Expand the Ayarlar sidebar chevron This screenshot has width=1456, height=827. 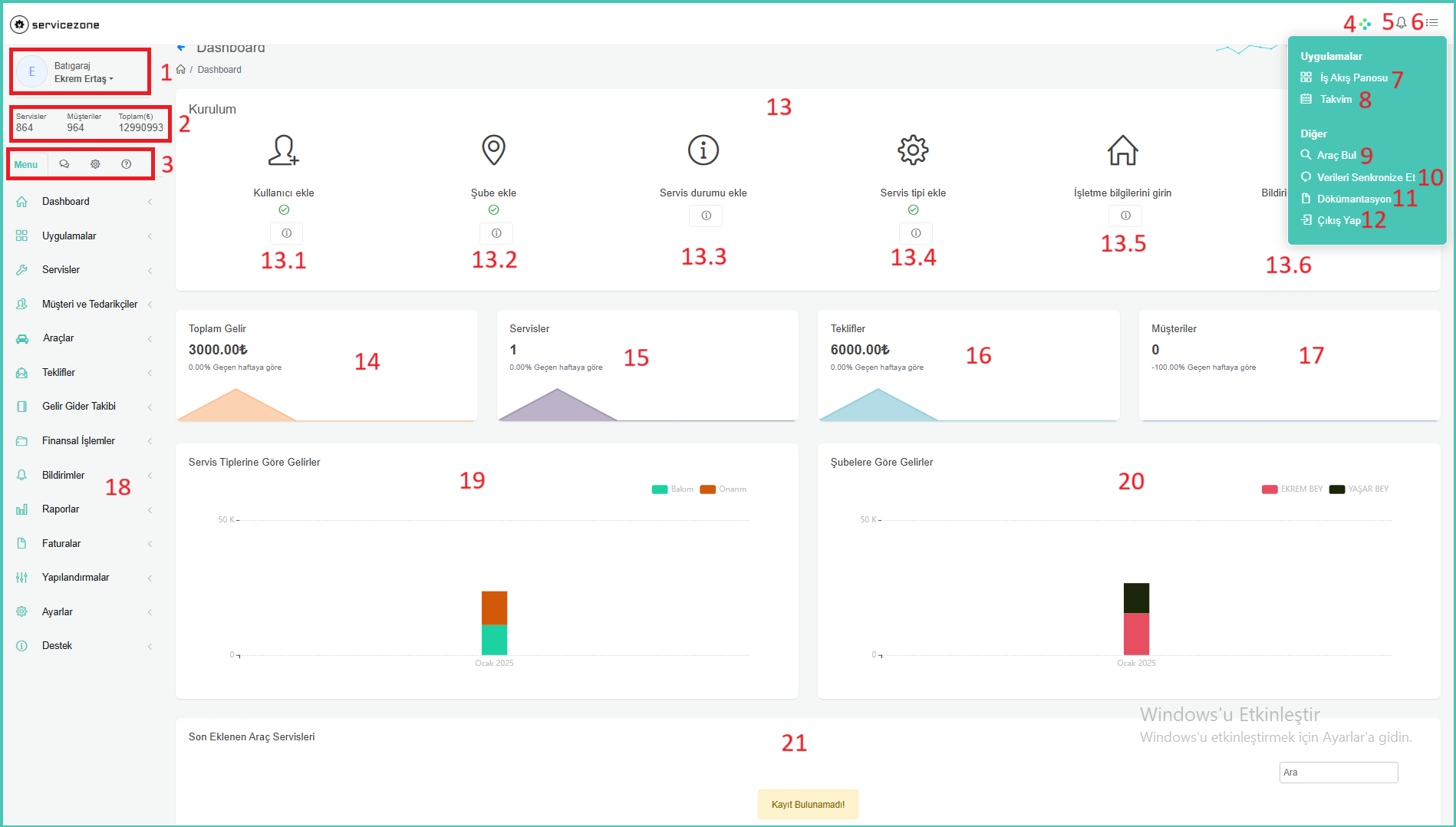(x=150, y=612)
